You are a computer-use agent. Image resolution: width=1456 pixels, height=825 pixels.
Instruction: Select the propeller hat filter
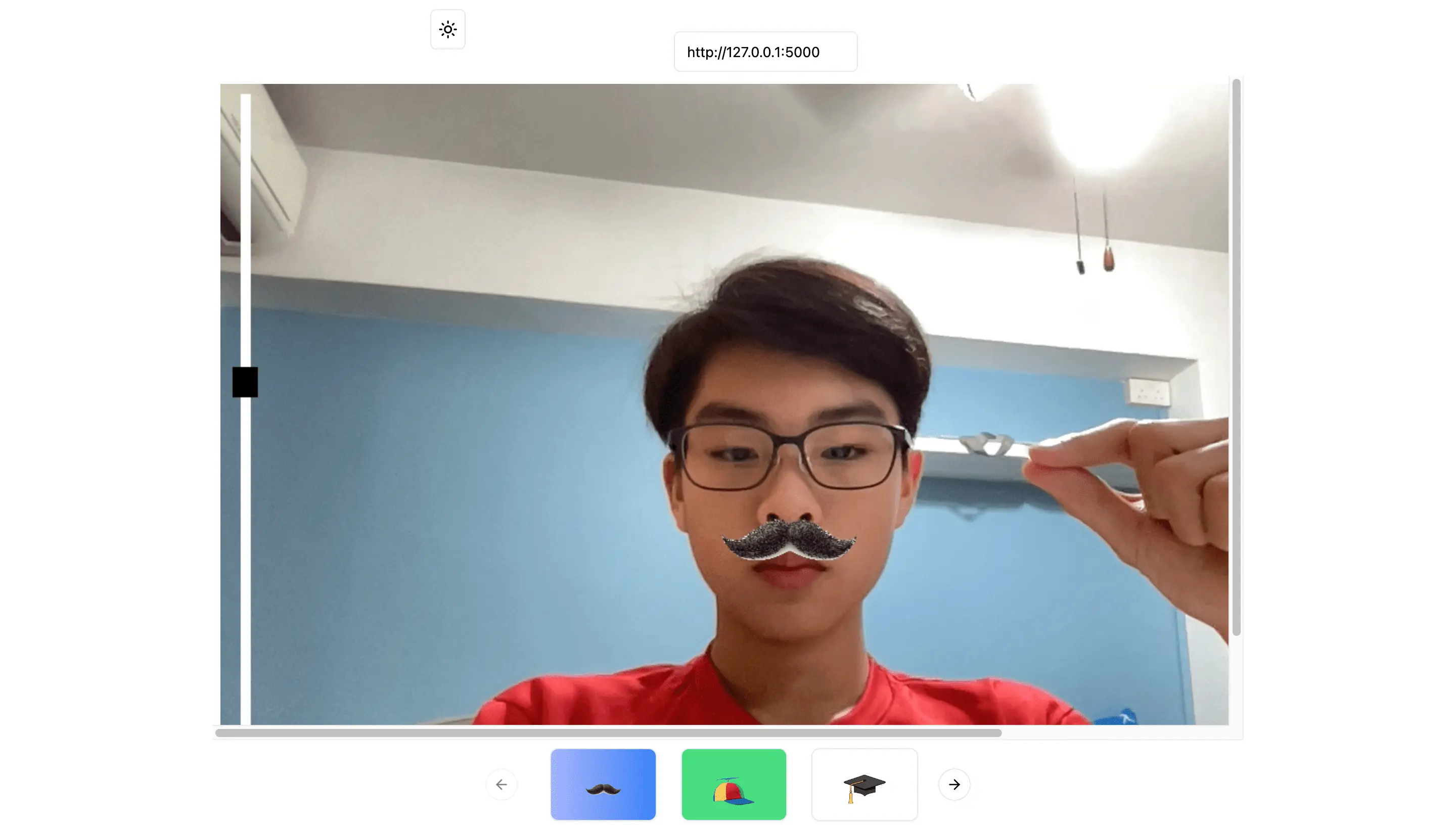[x=734, y=784]
